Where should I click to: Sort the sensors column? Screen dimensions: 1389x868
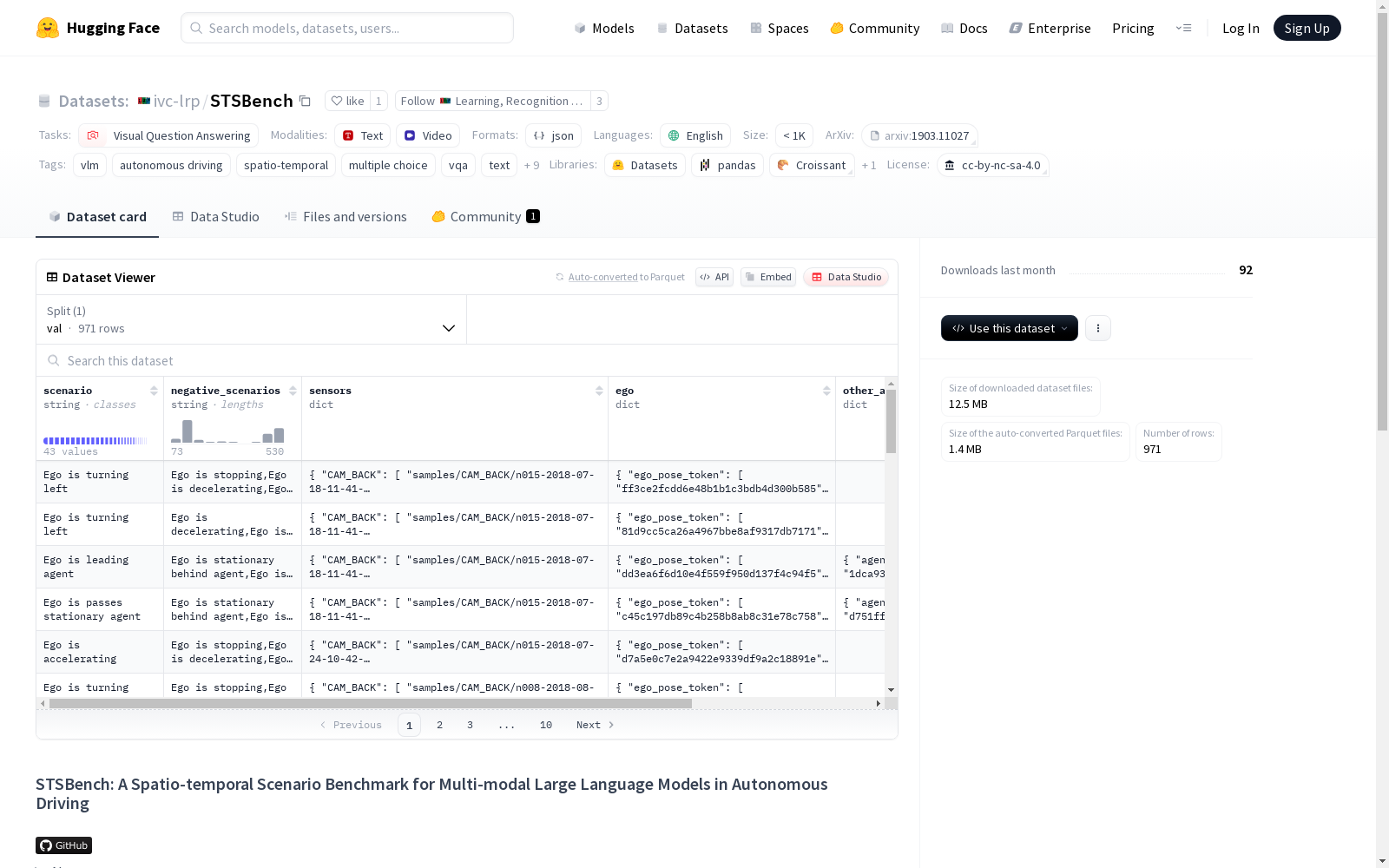click(599, 391)
